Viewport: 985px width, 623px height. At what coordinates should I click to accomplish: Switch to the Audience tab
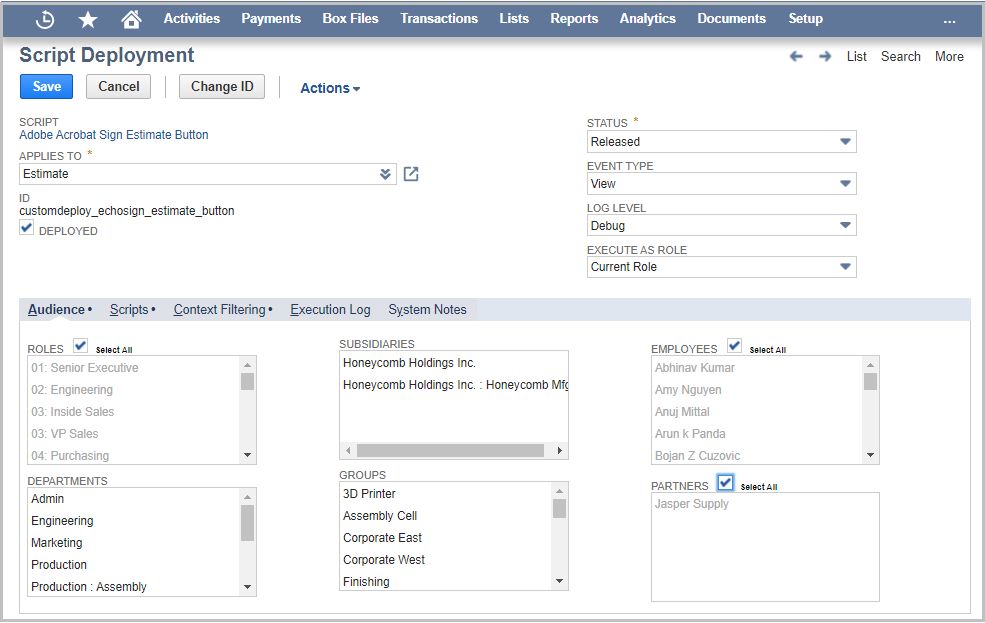[60, 310]
